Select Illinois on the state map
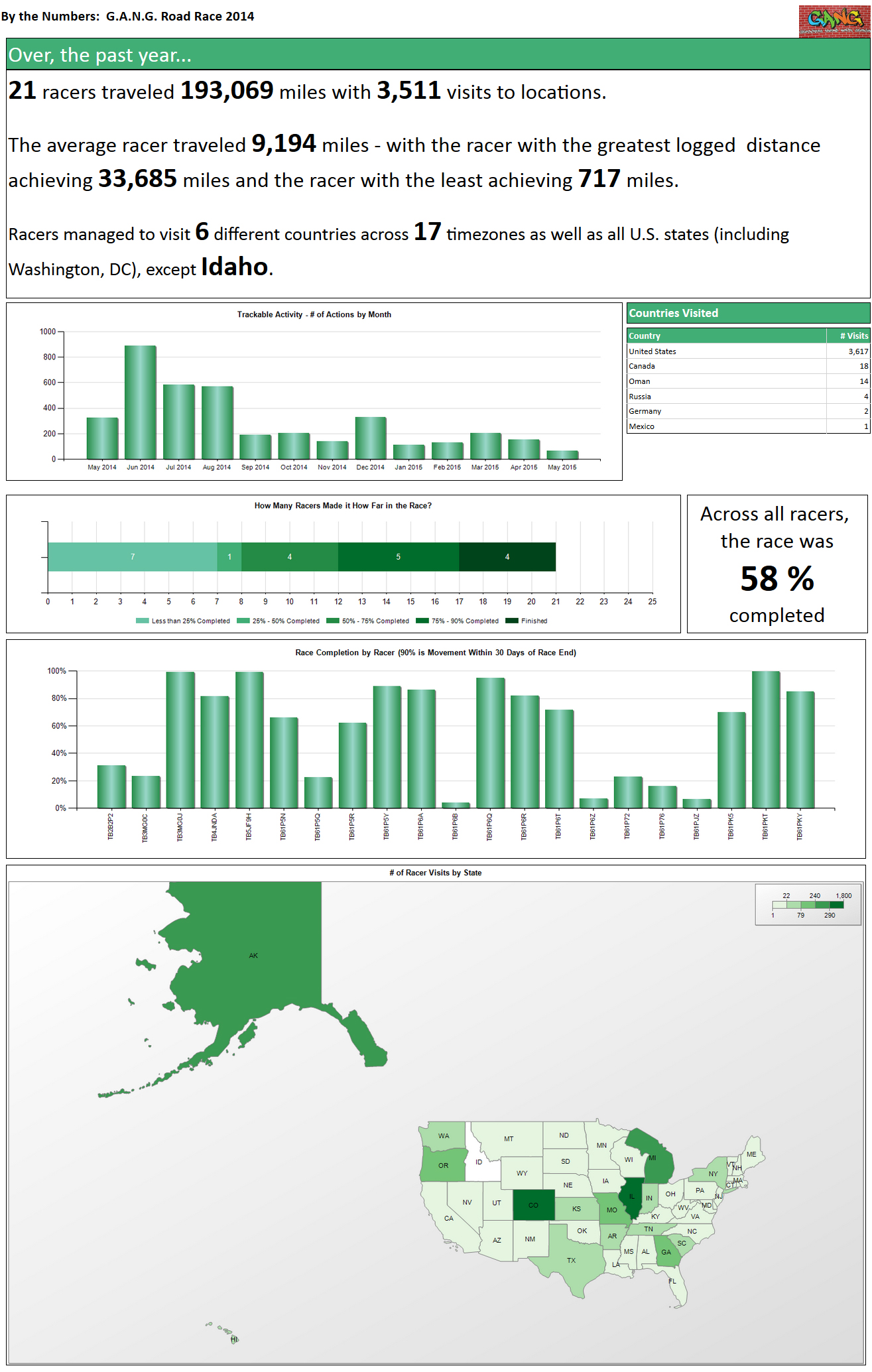Viewport: 872px width, 1372px height. pyautogui.click(x=631, y=1198)
